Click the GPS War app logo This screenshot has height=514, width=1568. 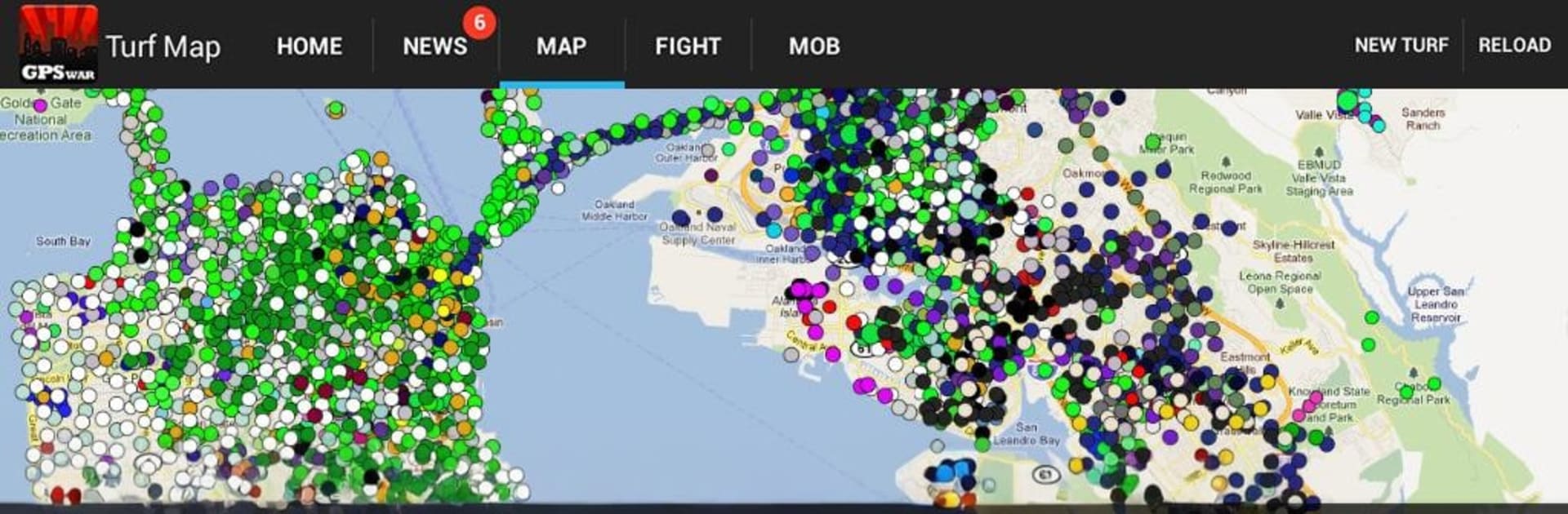pos(58,44)
